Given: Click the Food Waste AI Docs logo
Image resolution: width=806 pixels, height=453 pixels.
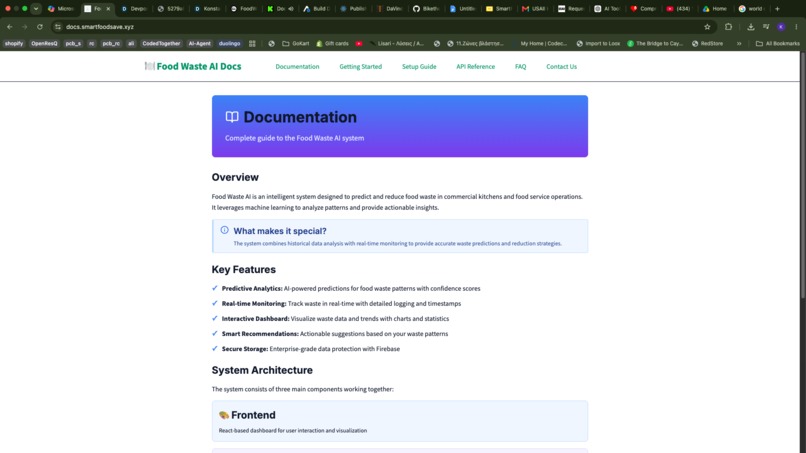Looking at the screenshot, I should 193,66.
